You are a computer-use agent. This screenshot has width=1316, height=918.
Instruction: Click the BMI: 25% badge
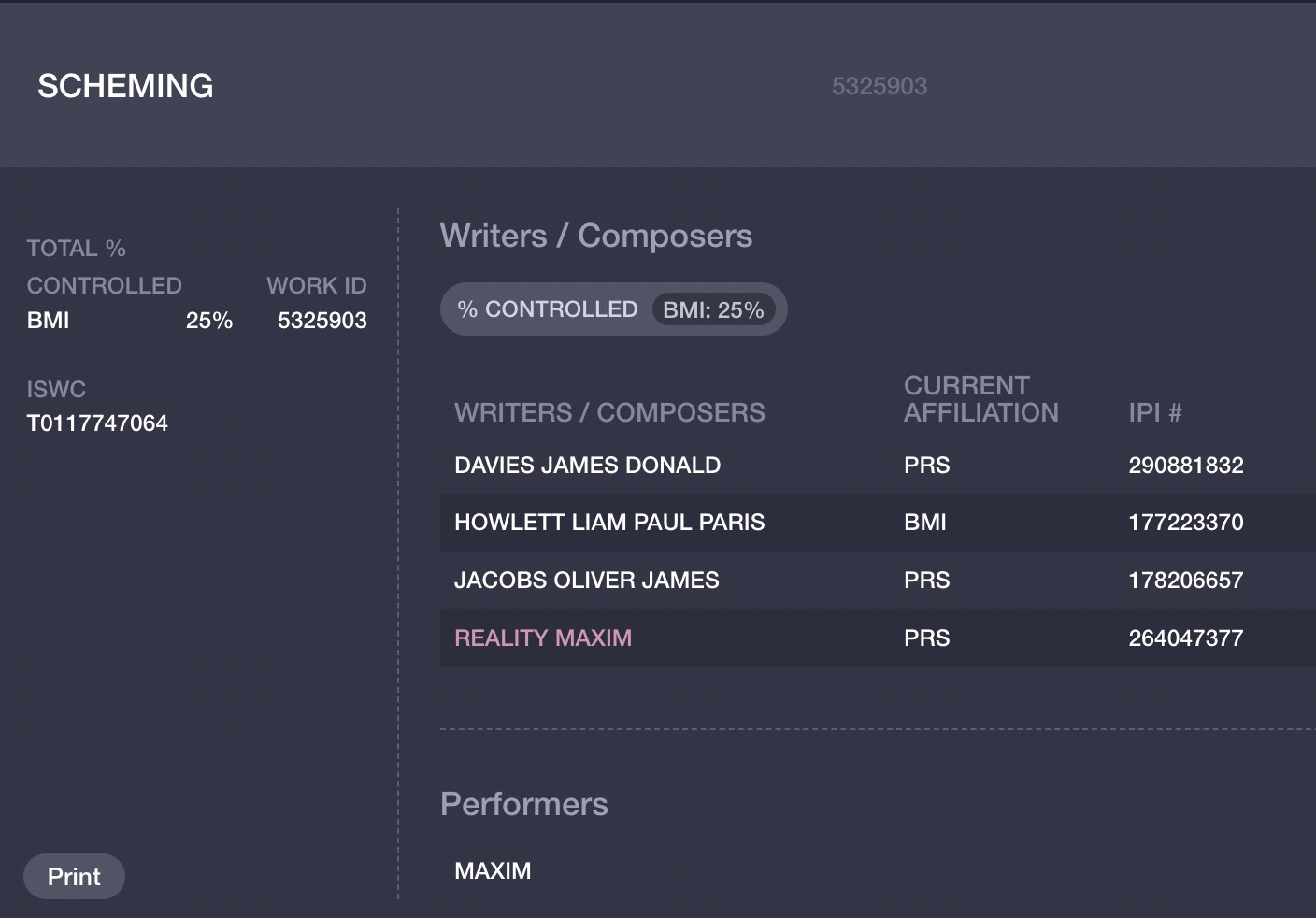coord(713,309)
